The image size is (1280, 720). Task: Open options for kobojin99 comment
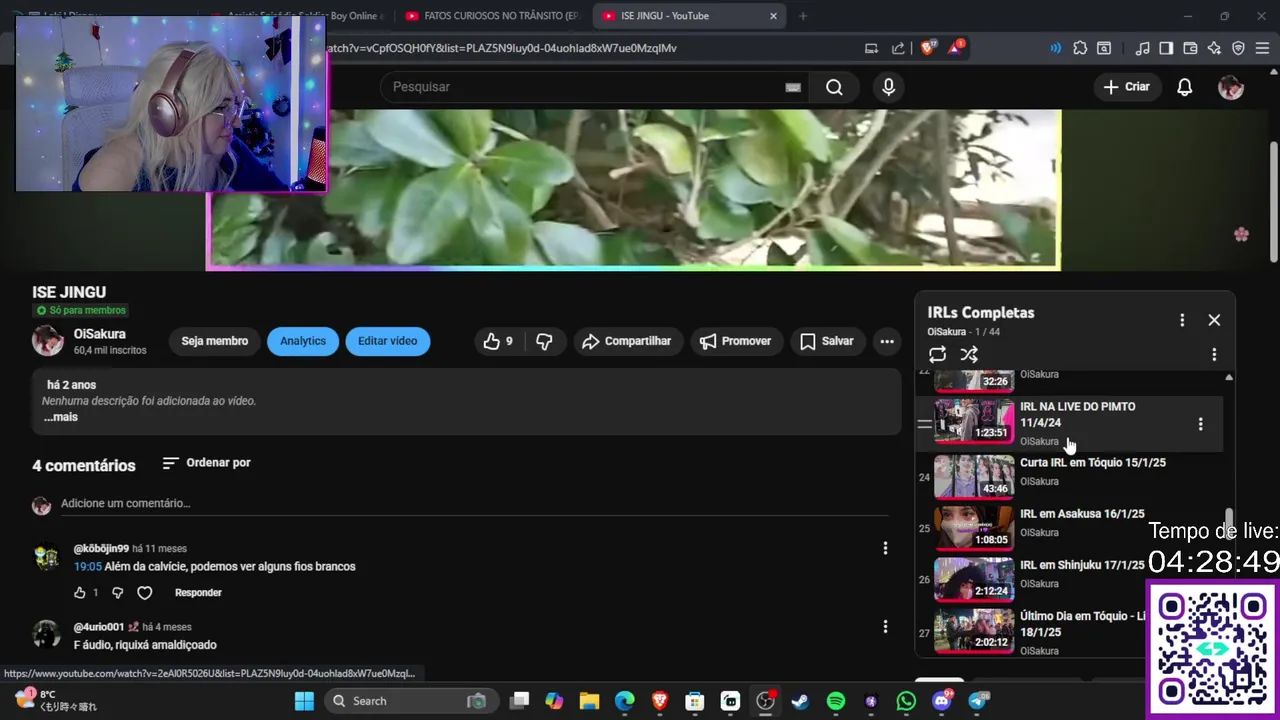click(885, 548)
